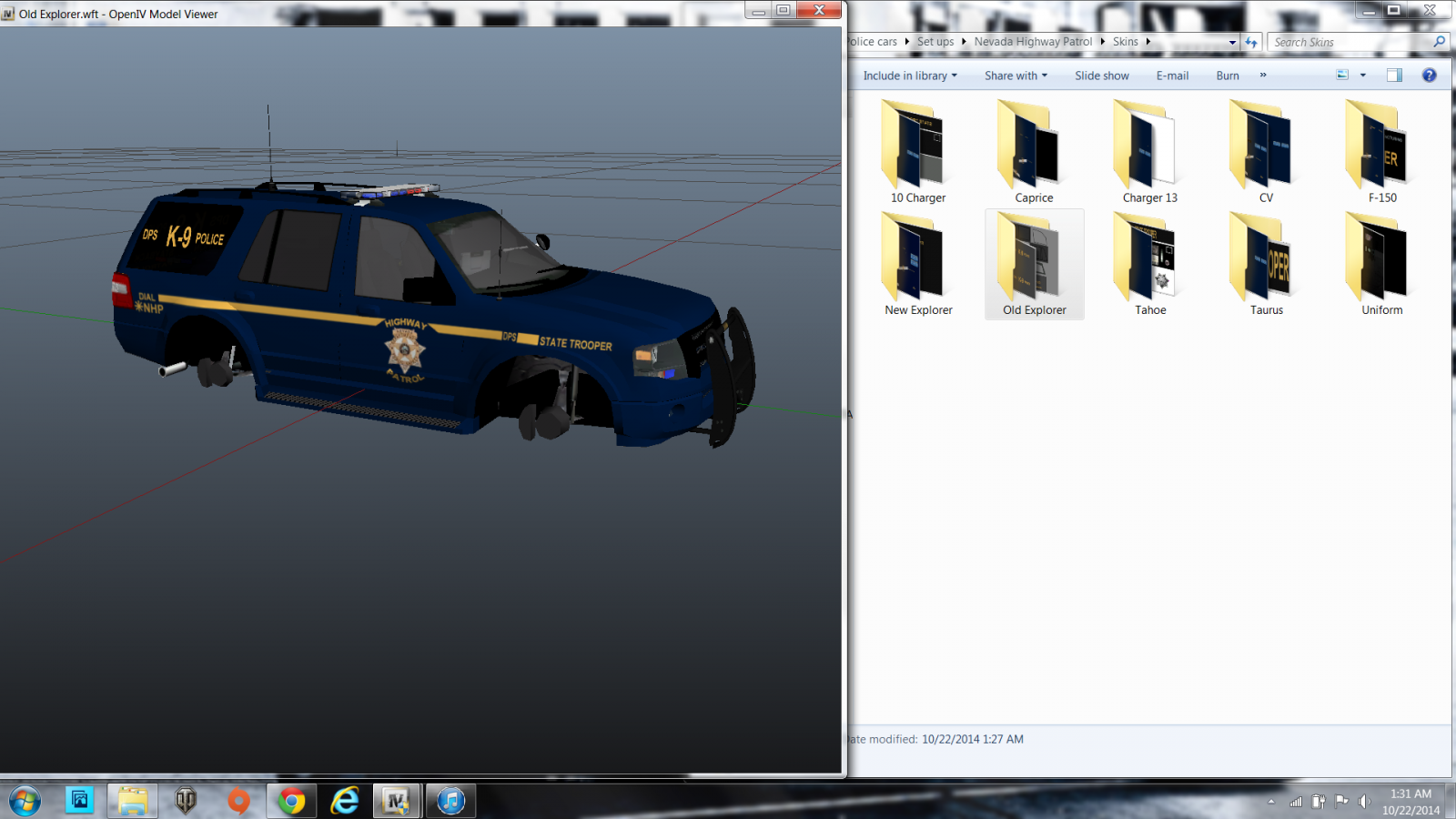The image size is (1456, 819).
Task: Open the change view options arrow
Action: pyautogui.click(x=1363, y=76)
